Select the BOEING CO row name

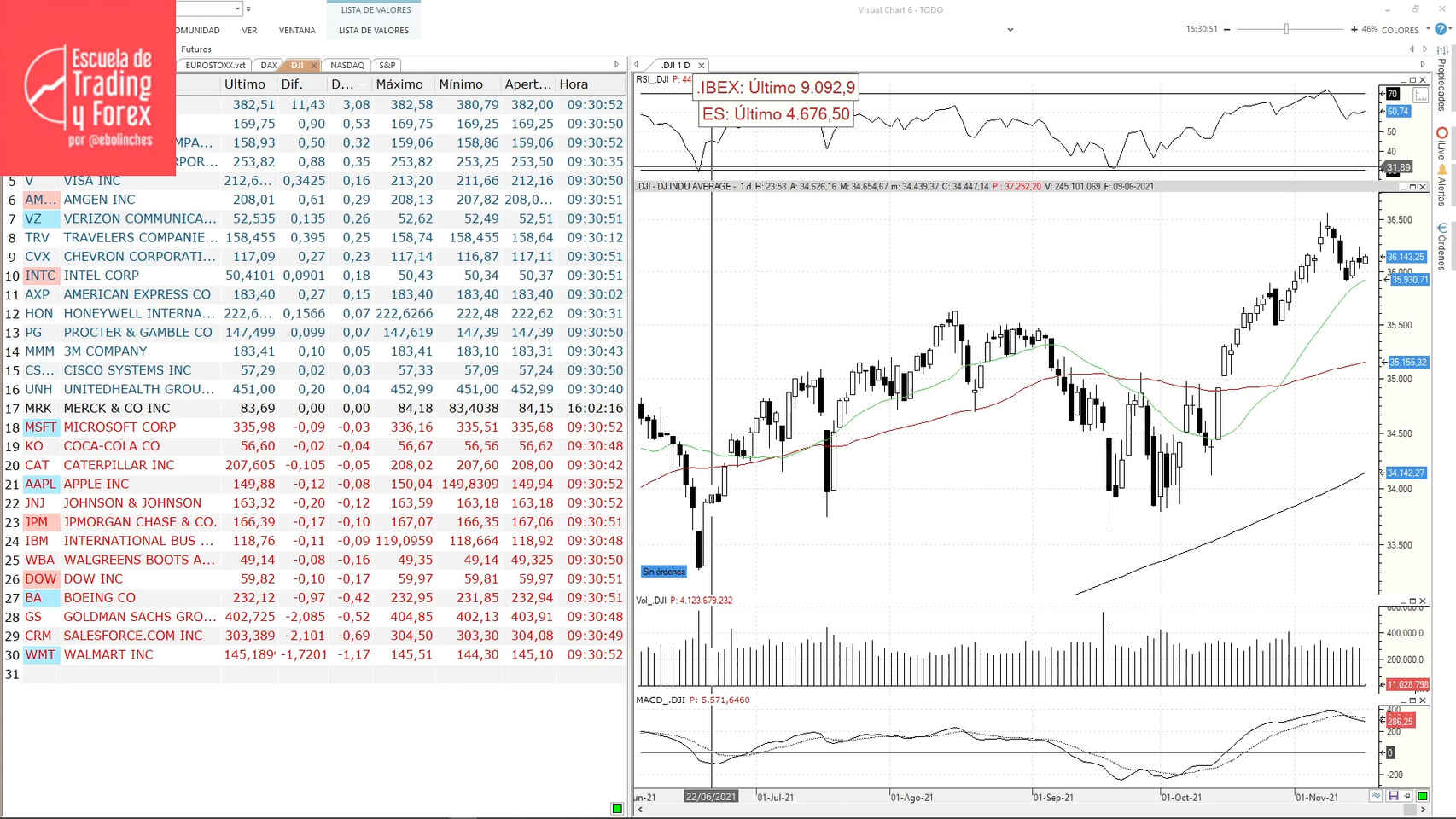99,598
